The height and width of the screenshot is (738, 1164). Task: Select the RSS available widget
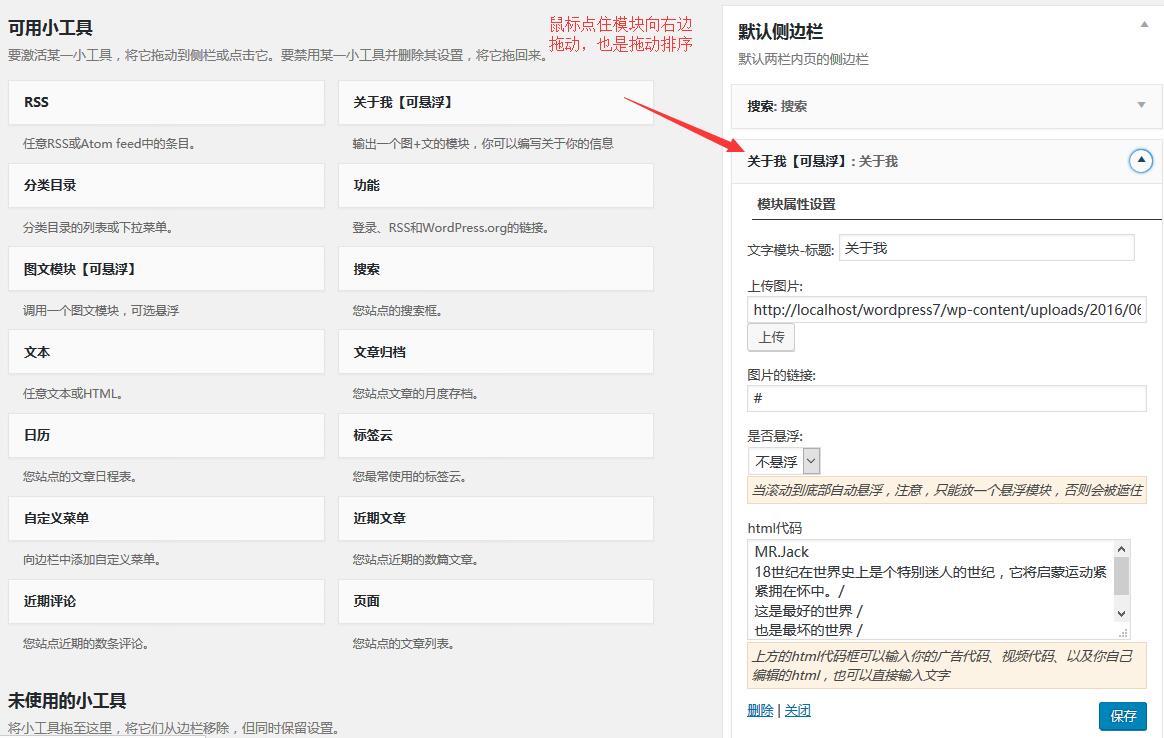(166, 103)
